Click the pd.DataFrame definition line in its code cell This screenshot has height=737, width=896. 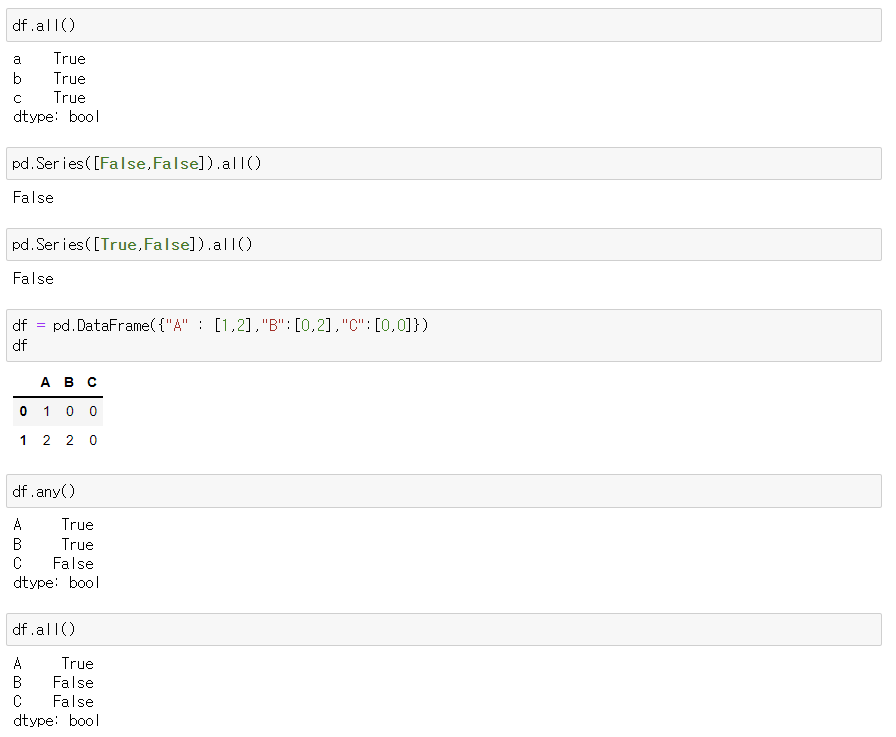pyautogui.click(x=220, y=326)
